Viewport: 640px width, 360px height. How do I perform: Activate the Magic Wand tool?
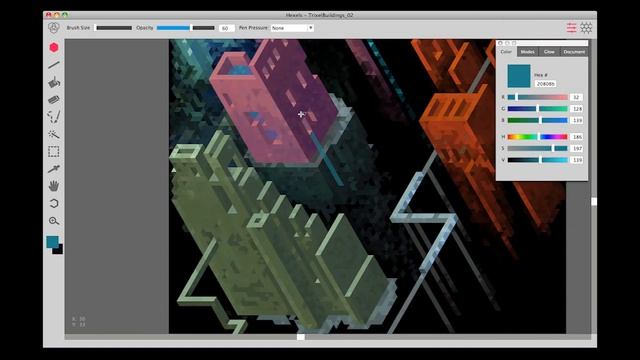[54, 134]
